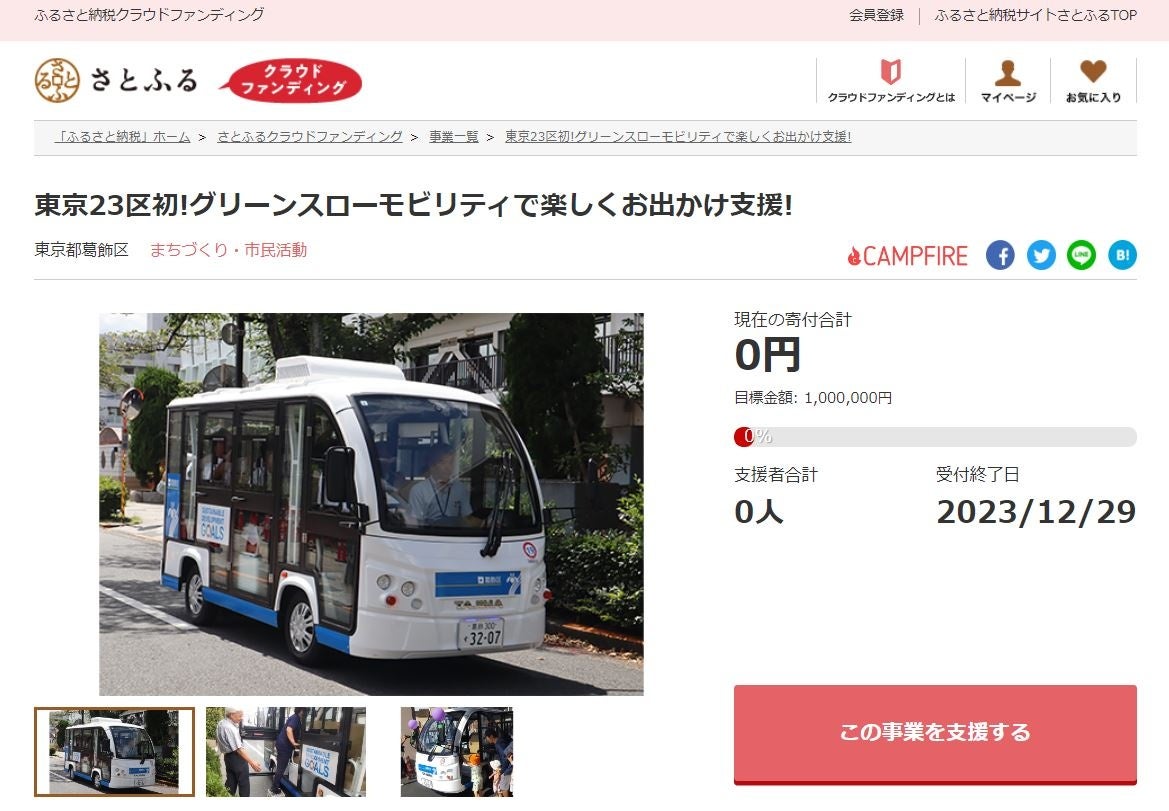Open マイページ user icon

pos(1008,73)
